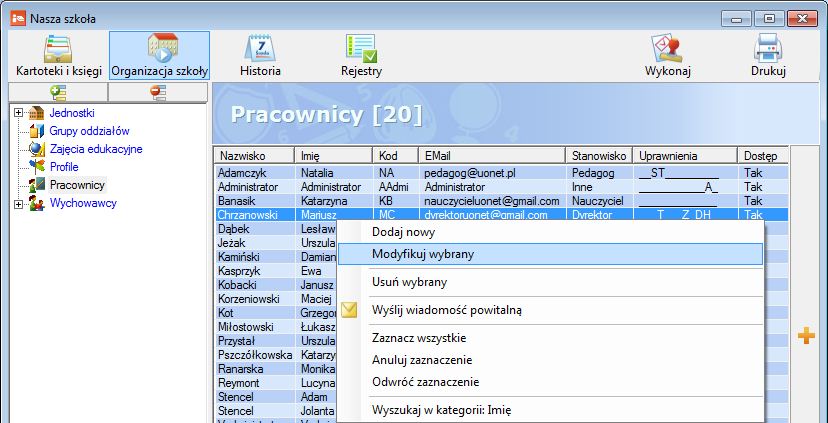Click the Jednostki building icon in tree
This screenshot has height=423, width=828.
click(36, 113)
